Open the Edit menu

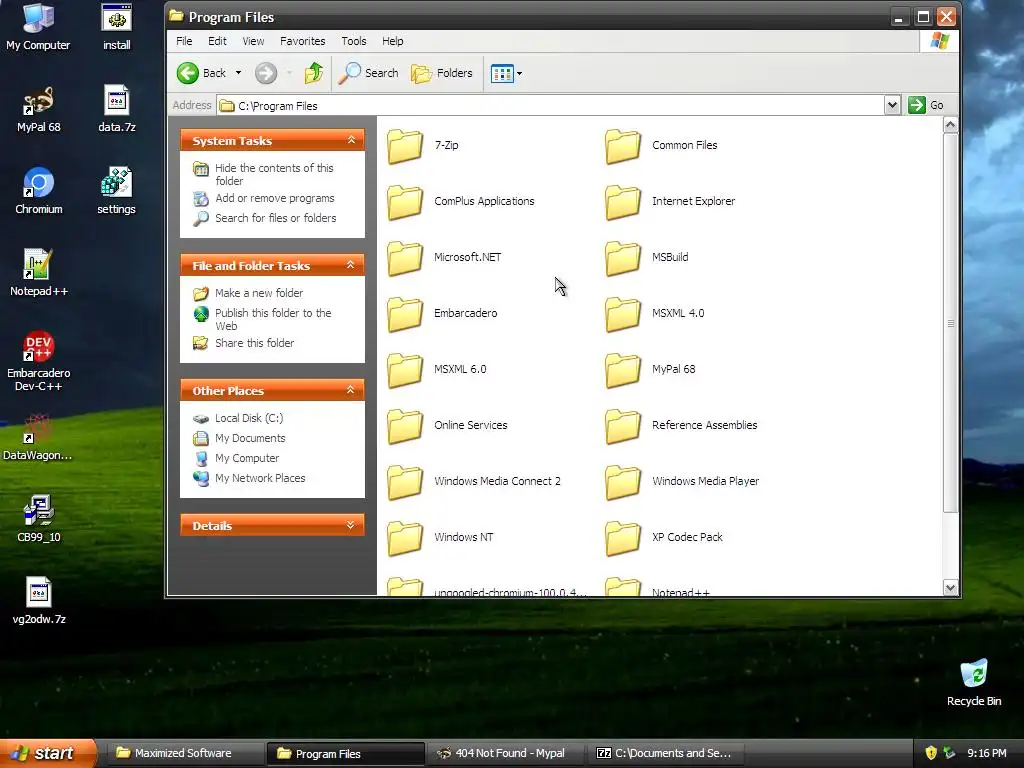tap(217, 41)
